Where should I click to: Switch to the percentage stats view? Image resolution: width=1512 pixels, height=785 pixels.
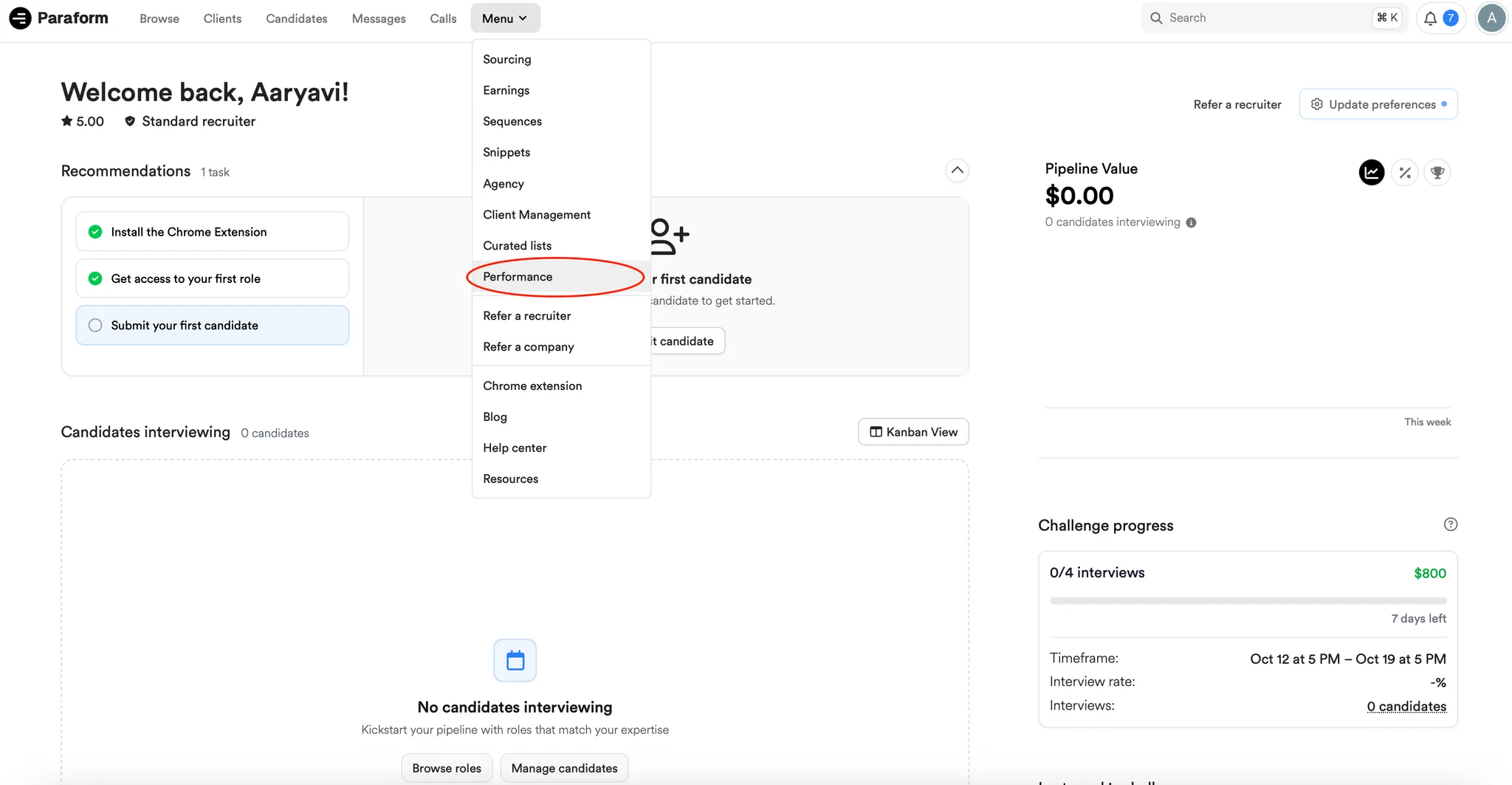click(x=1405, y=172)
